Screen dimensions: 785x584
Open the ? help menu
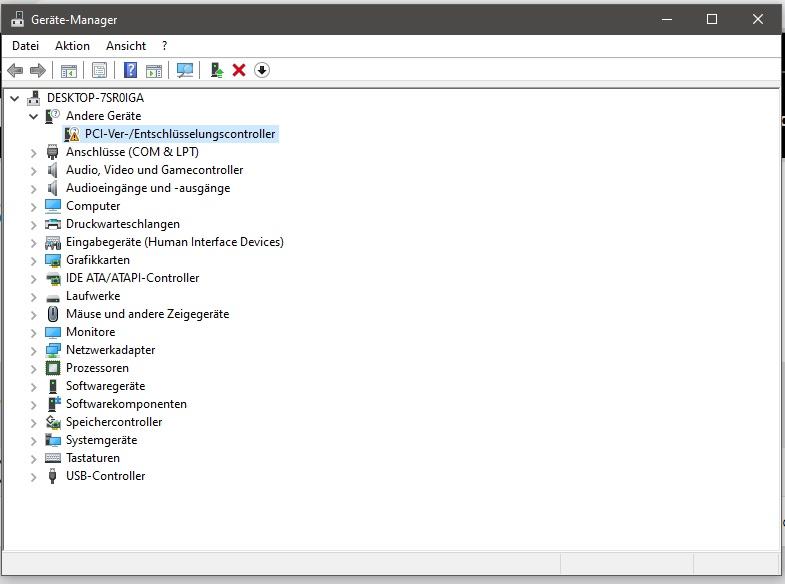coord(164,46)
